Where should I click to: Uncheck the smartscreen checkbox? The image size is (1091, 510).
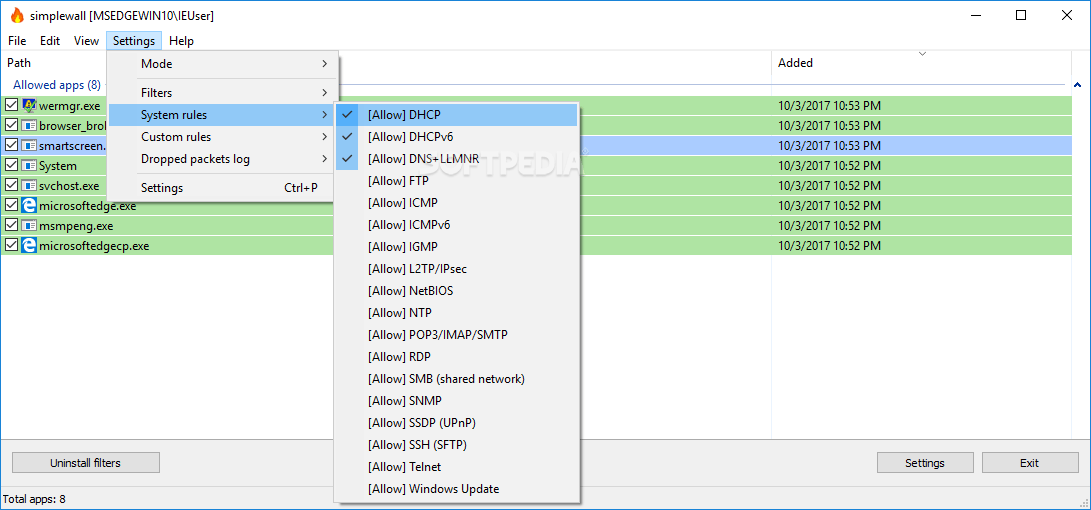pos(11,146)
